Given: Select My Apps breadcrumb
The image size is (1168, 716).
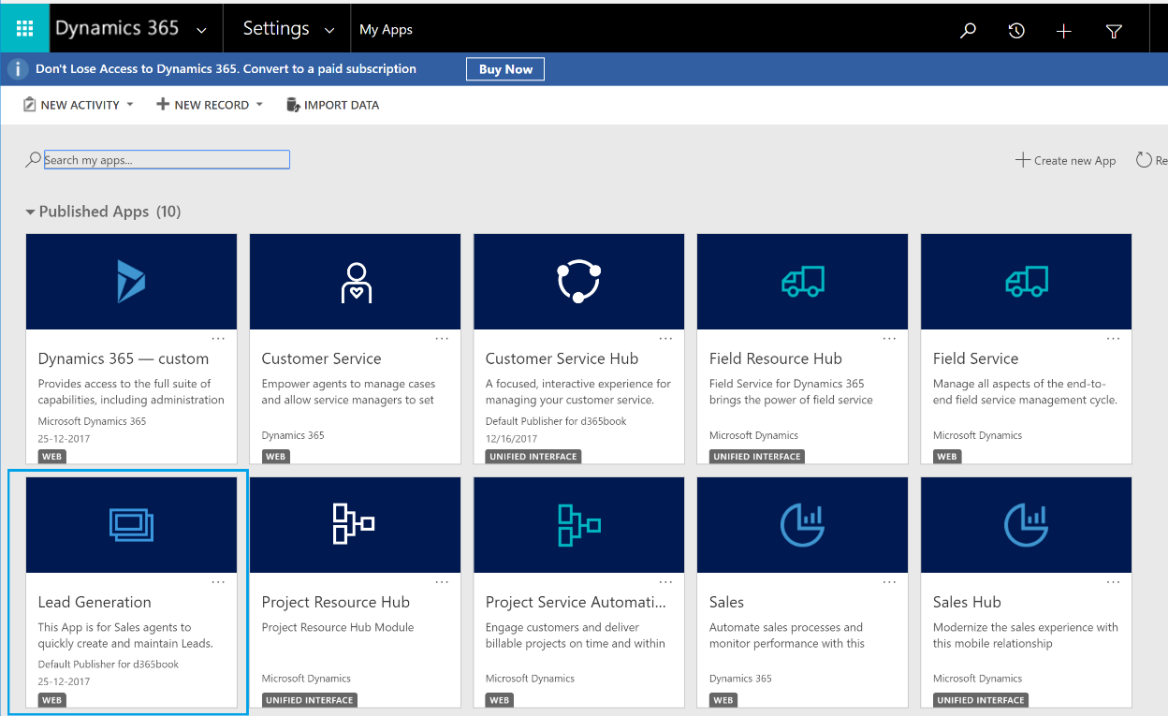Looking at the screenshot, I should [x=385, y=30].
